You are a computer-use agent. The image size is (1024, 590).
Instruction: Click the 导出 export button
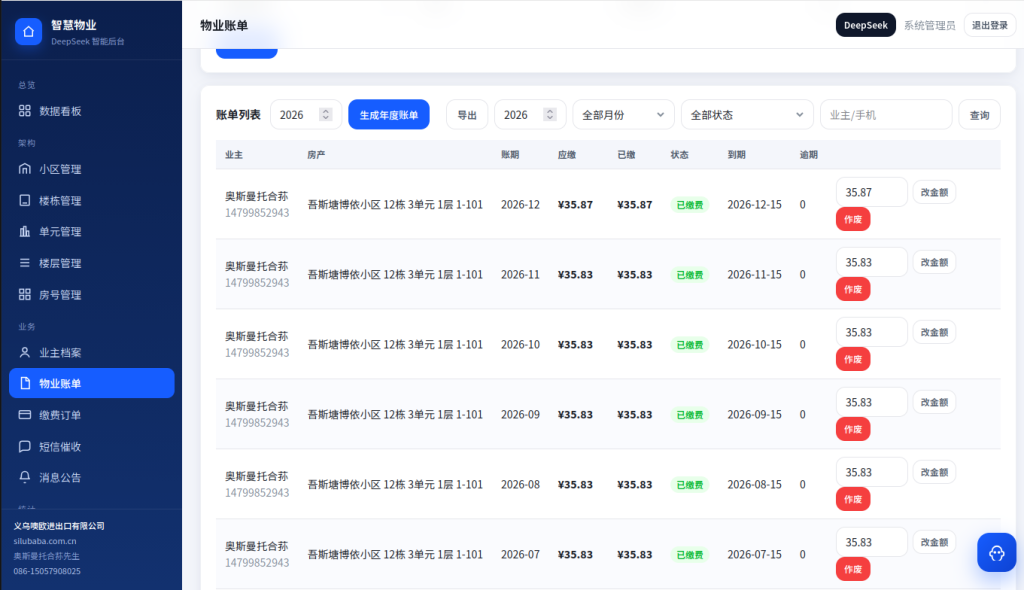coord(467,115)
